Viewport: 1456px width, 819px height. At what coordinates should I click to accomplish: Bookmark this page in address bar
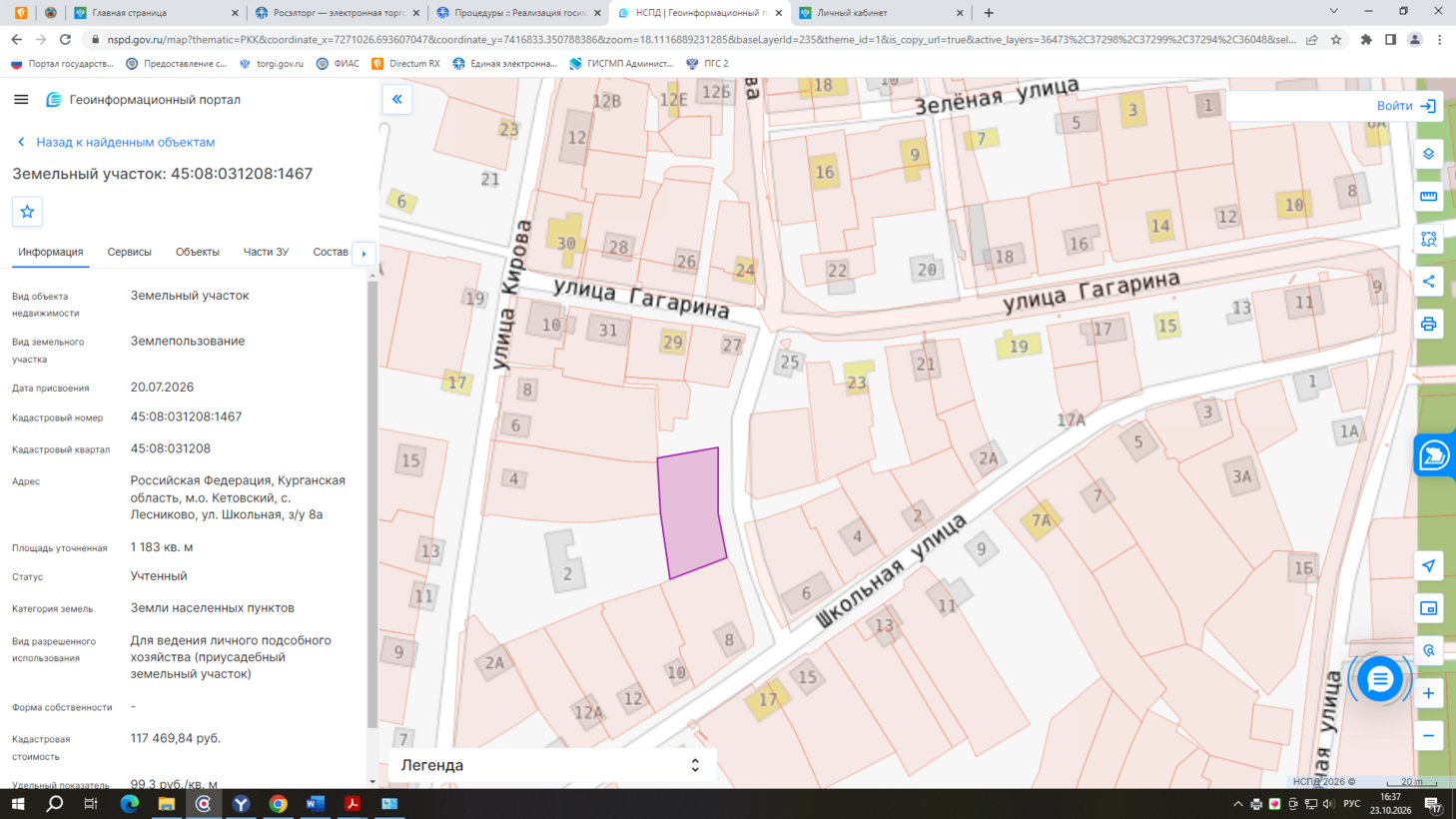pos(1336,40)
